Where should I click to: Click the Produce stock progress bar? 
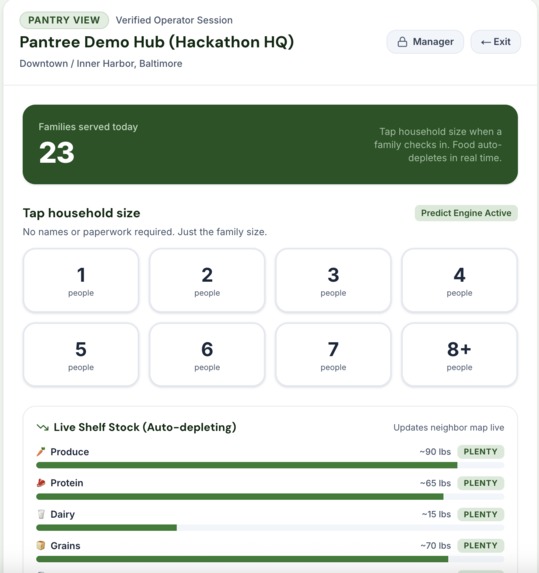coord(270,465)
